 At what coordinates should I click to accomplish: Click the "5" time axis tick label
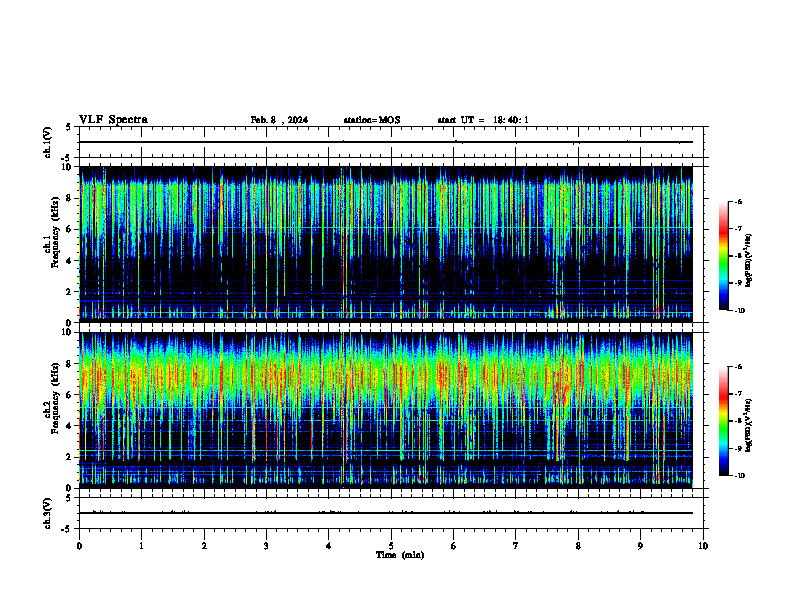pos(391,546)
